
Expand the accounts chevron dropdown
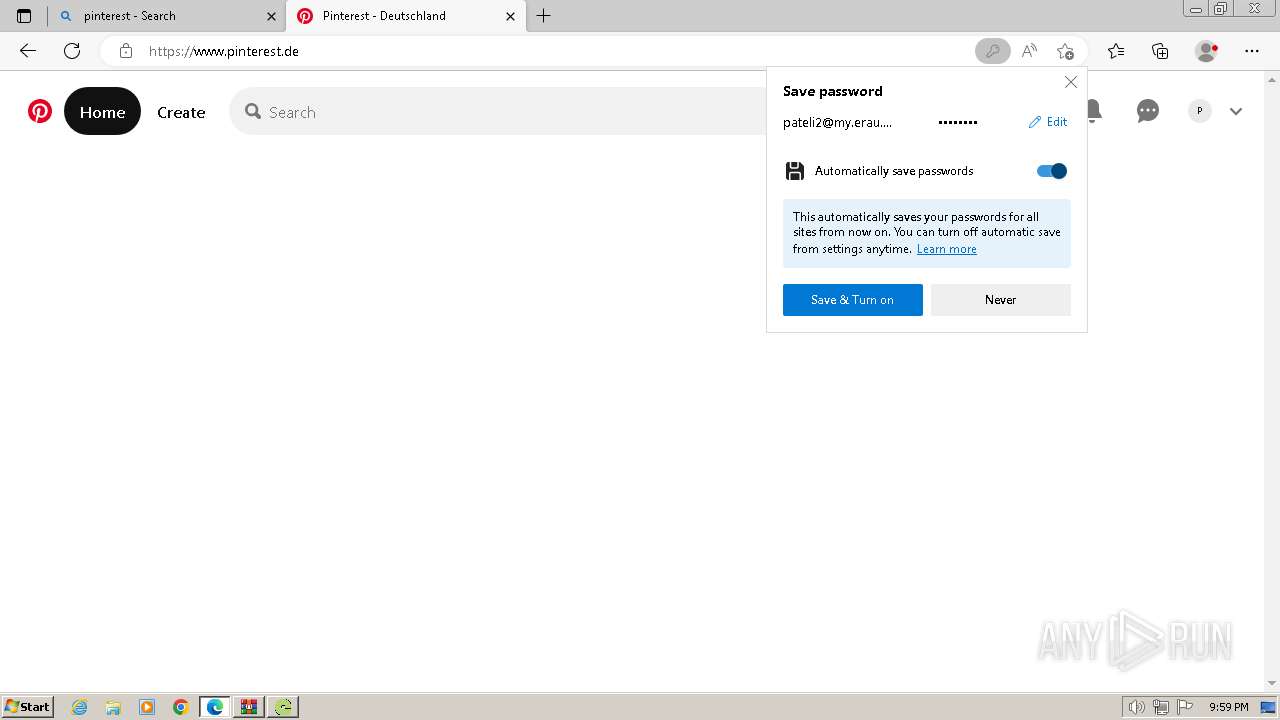click(x=1236, y=112)
